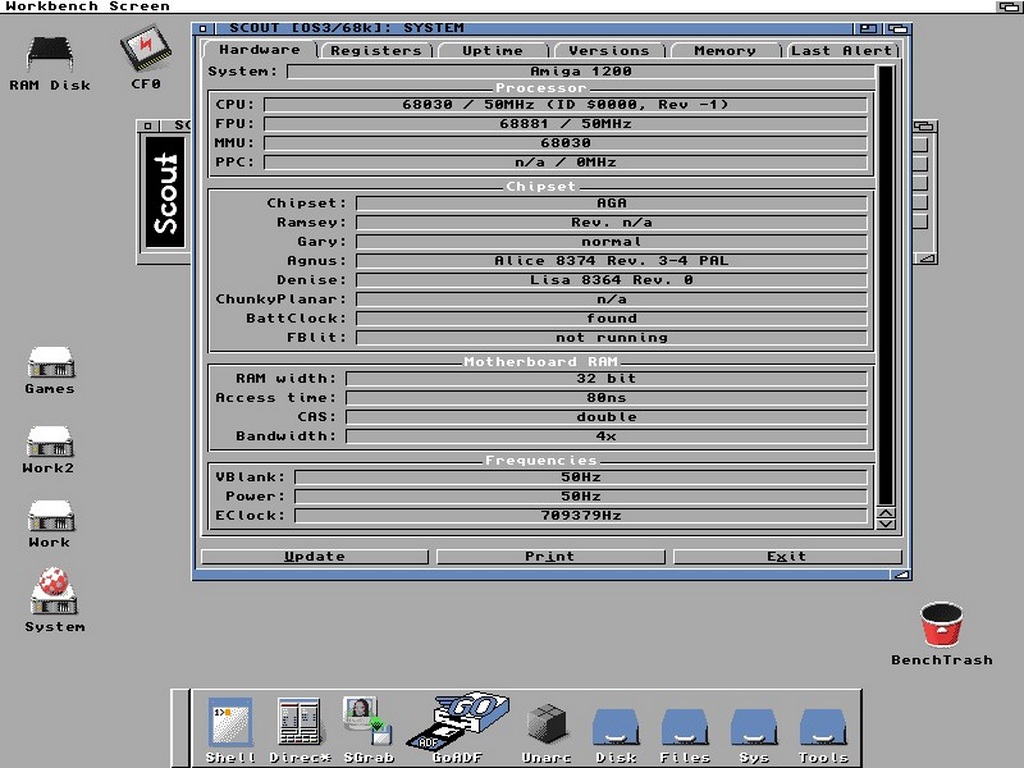Open the Versions tab
Image resolution: width=1024 pixels, height=768 pixels.
(609, 50)
